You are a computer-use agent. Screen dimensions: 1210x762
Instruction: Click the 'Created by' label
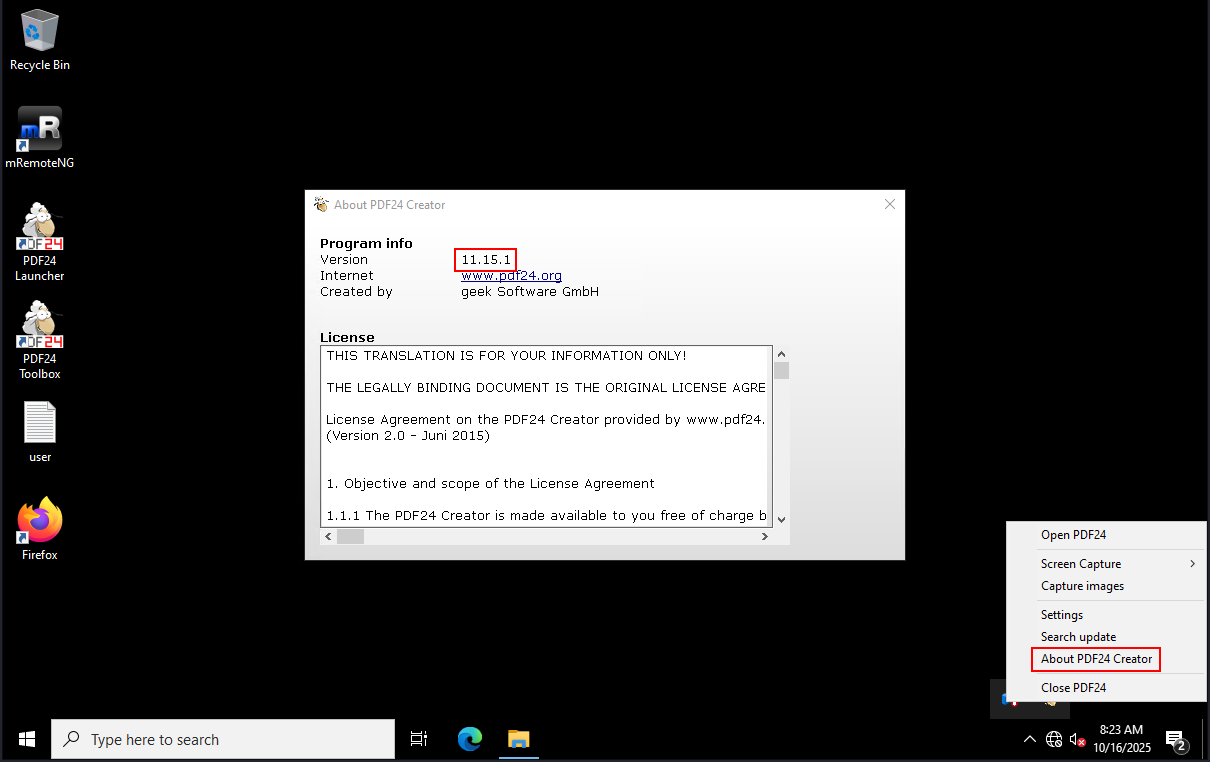(x=356, y=292)
